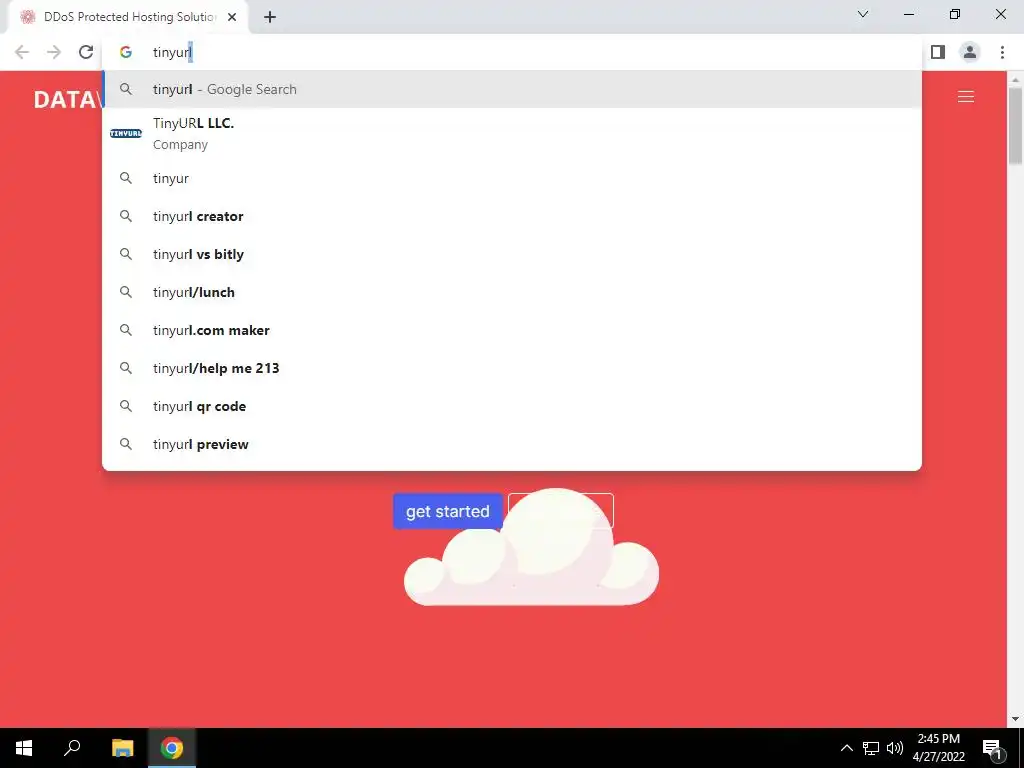This screenshot has width=1024, height=768.
Task: Open the taskbar clock and date
Action: [938, 748]
